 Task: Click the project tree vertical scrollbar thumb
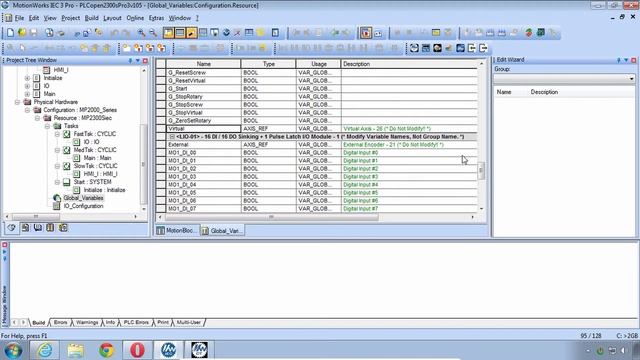[x=143, y=164]
